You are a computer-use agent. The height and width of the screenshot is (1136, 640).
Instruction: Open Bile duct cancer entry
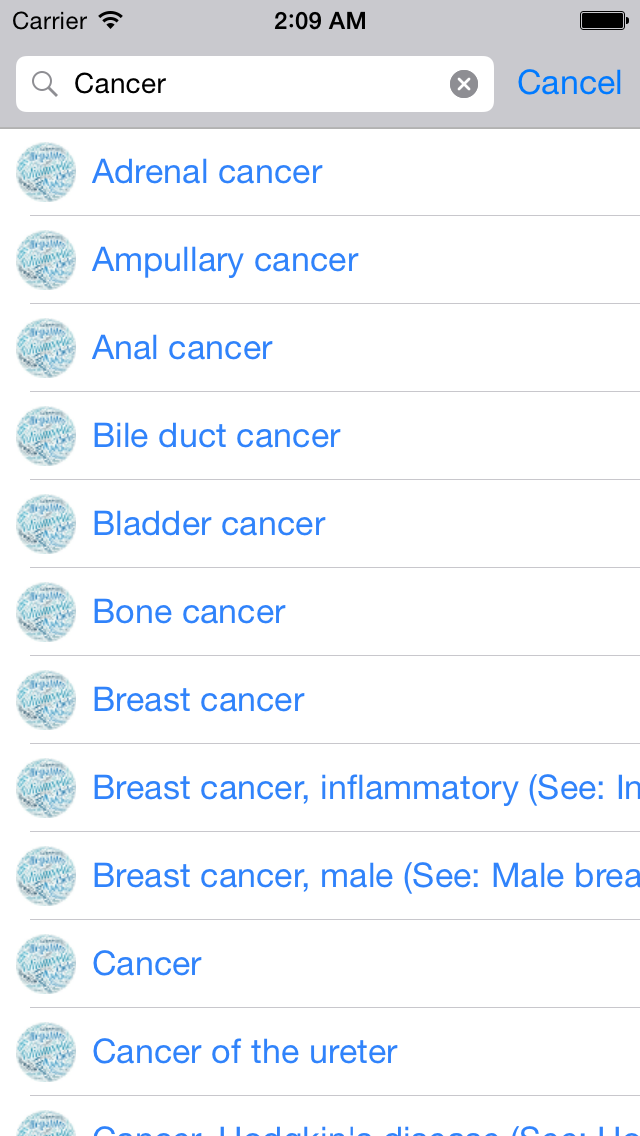click(216, 436)
